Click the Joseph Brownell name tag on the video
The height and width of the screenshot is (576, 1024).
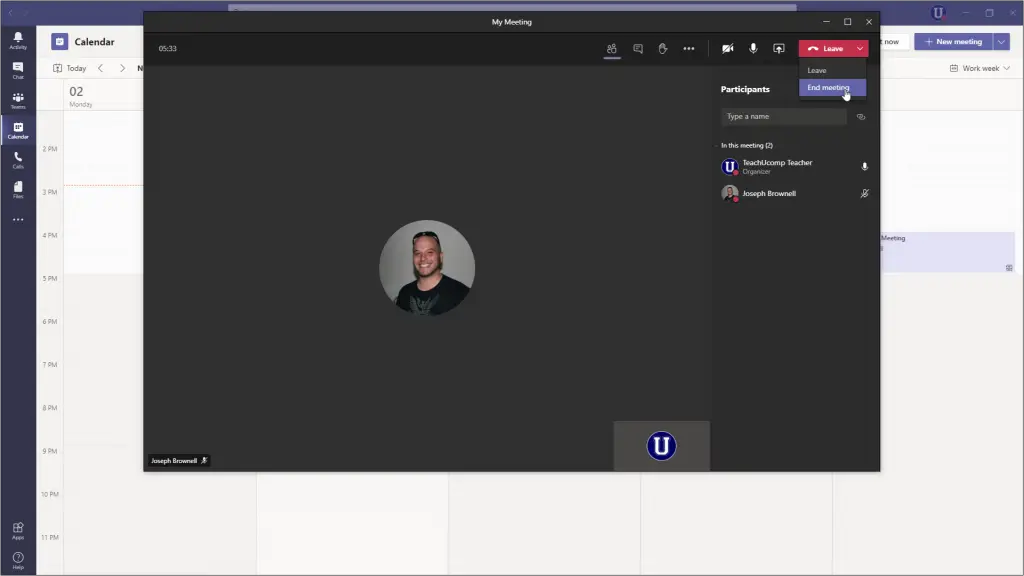[x=178, y=460]
